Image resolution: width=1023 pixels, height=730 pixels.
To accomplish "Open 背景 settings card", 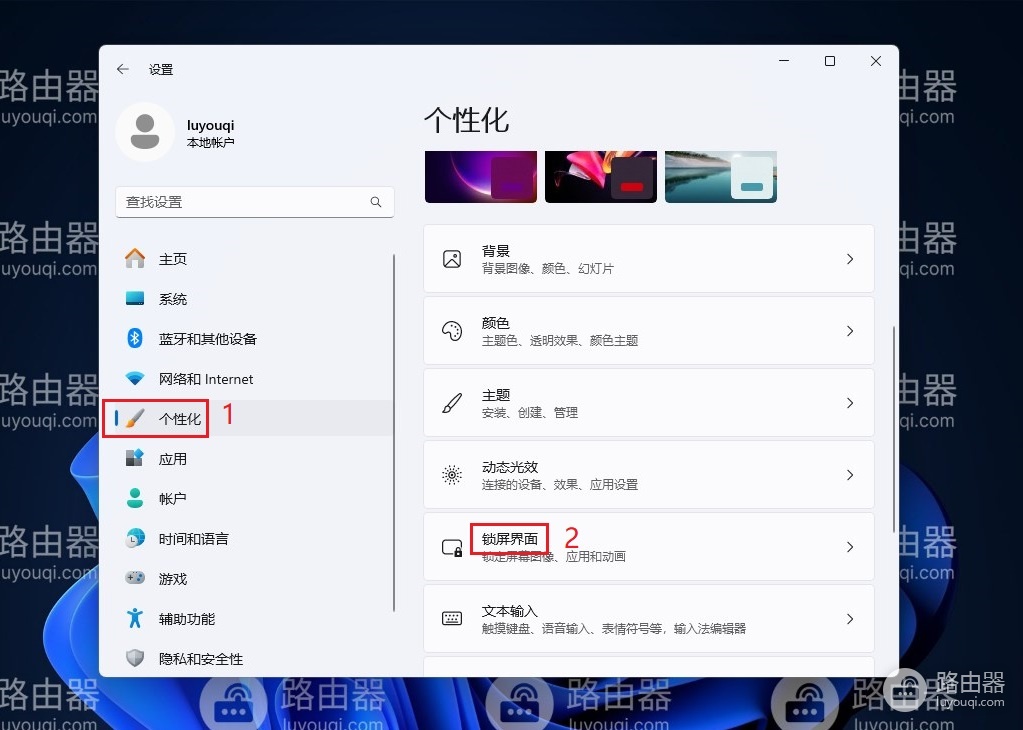I will [x=649, y=259].
